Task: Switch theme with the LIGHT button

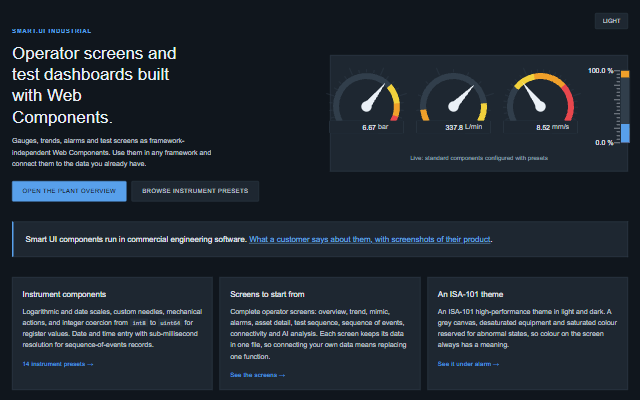Action: 611,21
